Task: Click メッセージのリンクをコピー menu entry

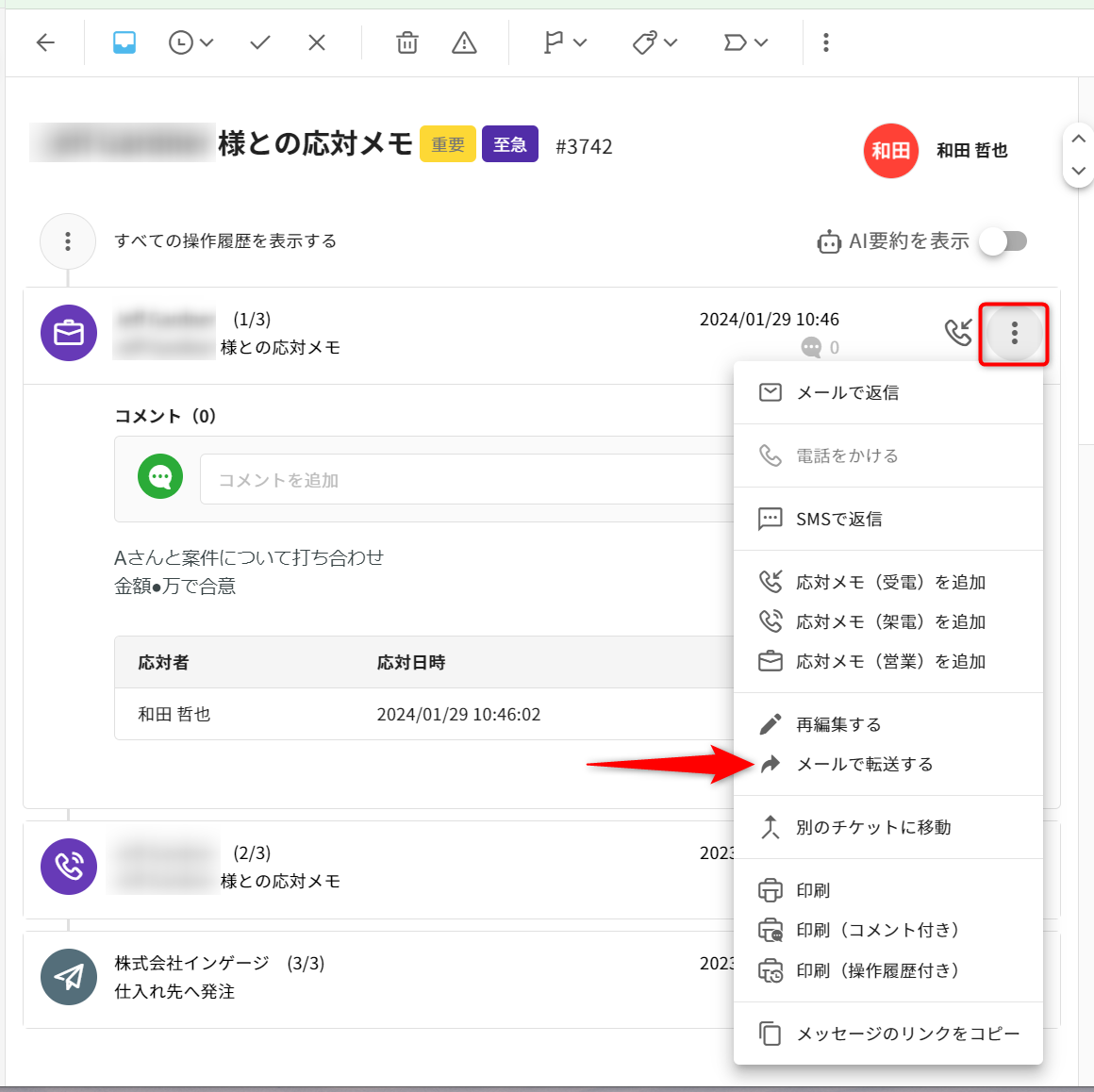Action: [x=907, y=1034]
